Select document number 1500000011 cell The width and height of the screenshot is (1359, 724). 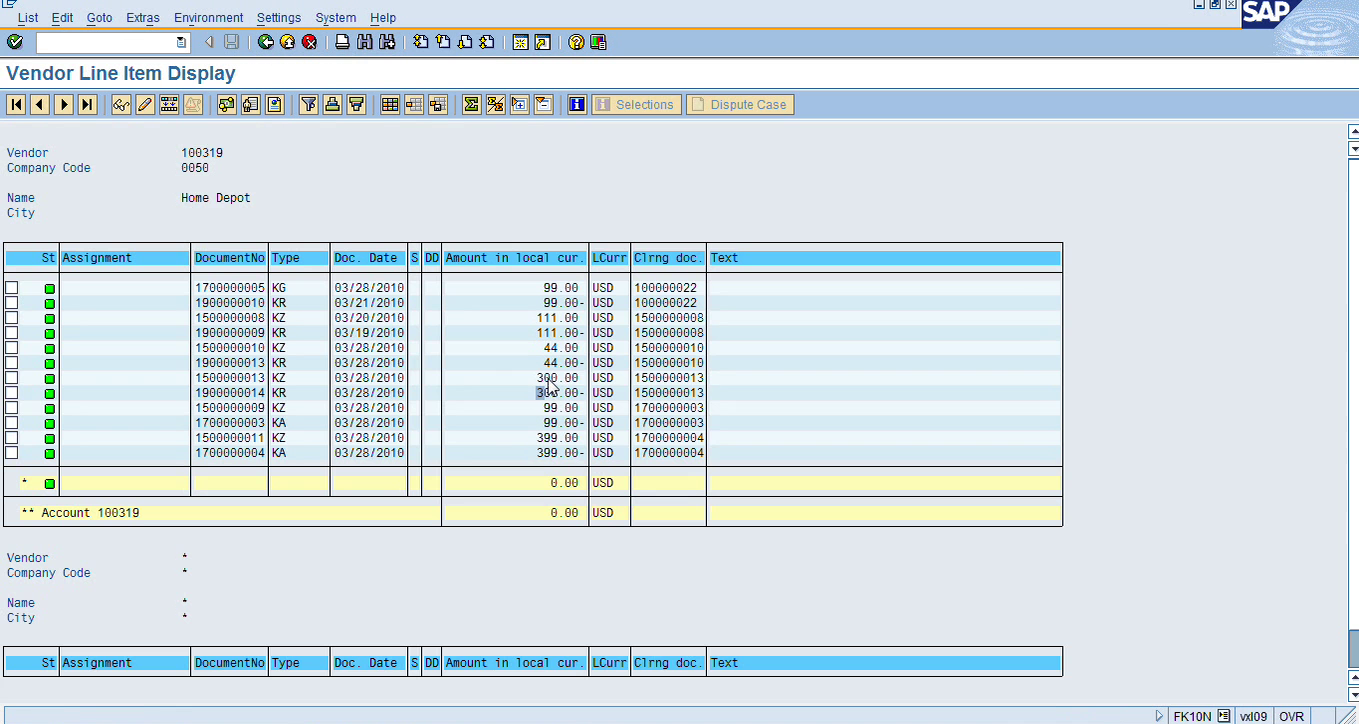pyautogui.click(x=229, y=438)
